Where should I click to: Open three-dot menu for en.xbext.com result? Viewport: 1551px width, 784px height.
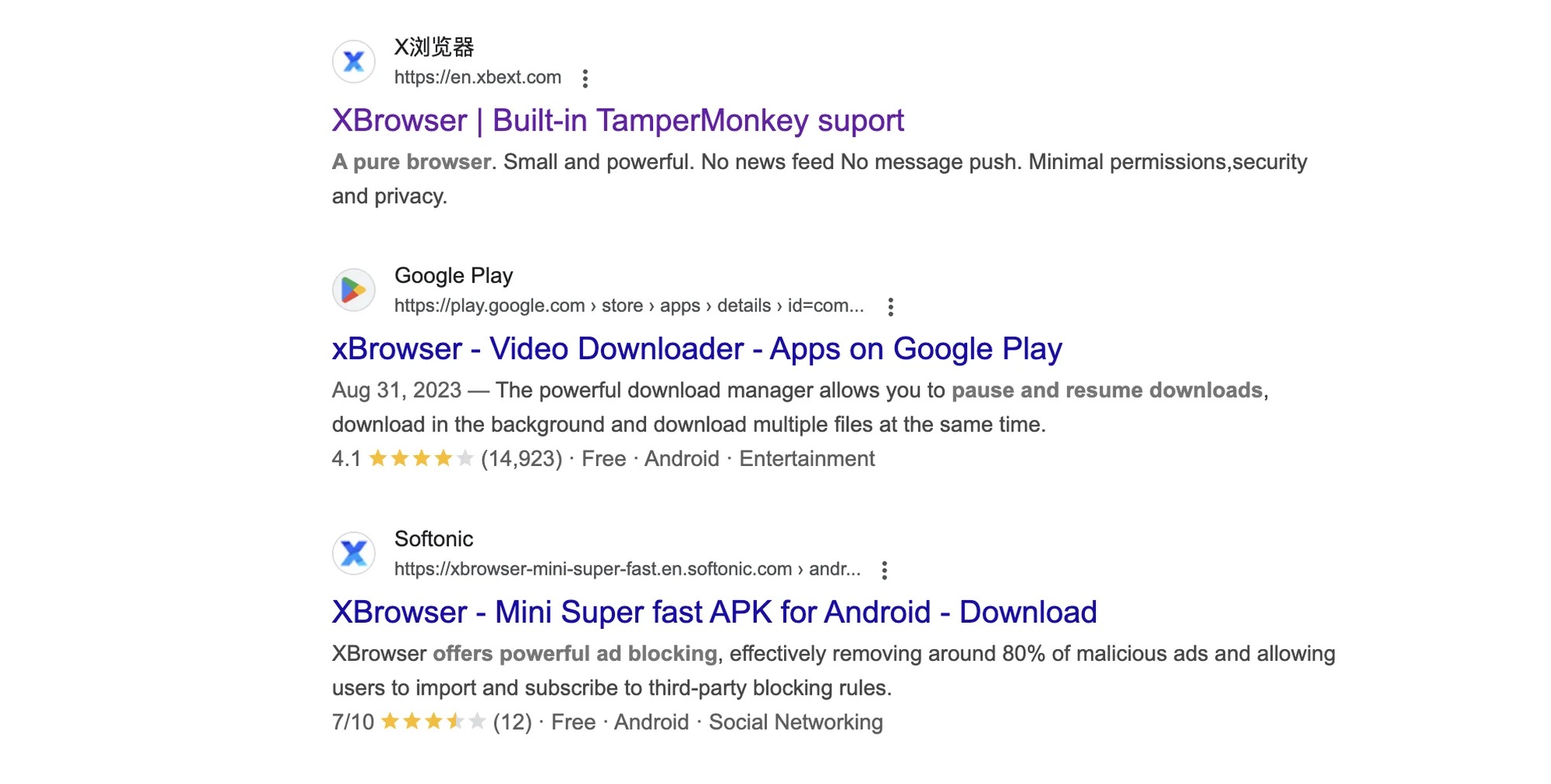(586, 78)
